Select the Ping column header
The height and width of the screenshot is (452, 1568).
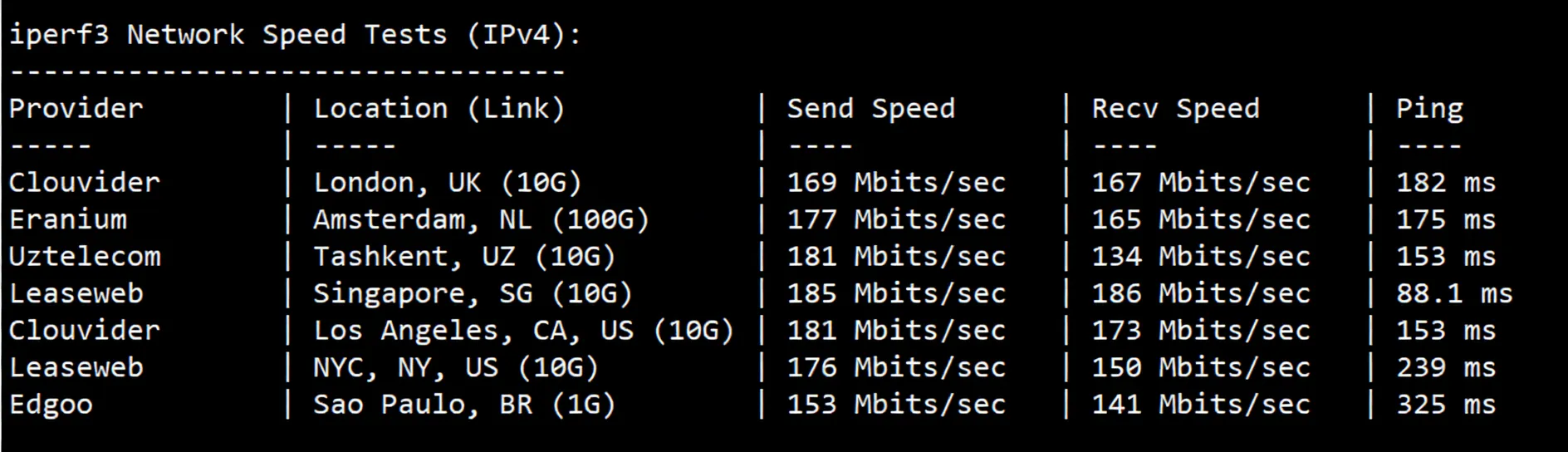[1429, 109]
